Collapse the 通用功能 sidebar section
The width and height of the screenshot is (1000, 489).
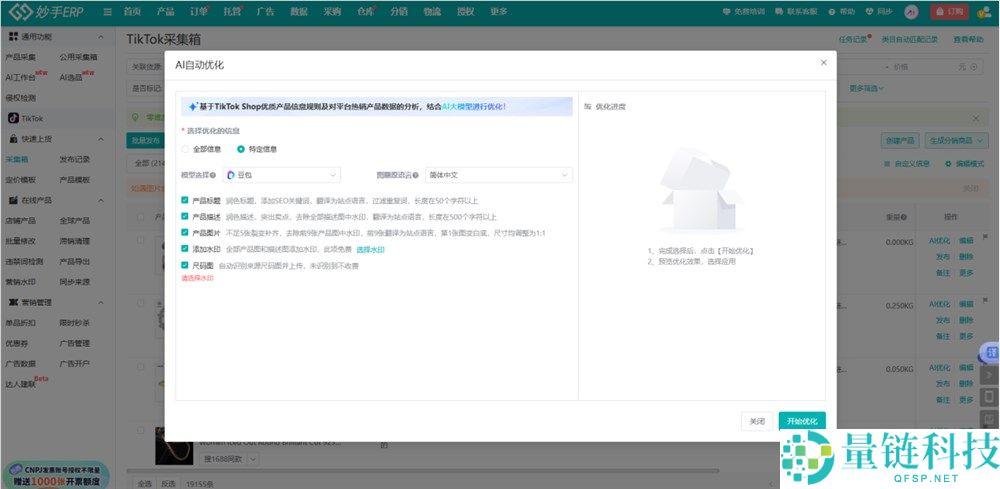101,36
